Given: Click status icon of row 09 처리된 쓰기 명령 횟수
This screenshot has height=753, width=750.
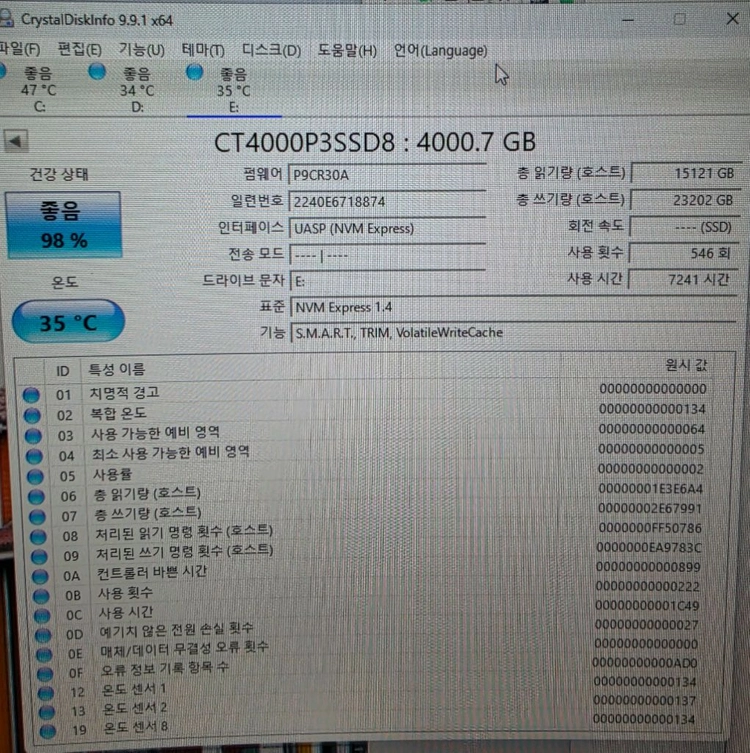Looking at the screenshot, I should [39, 556].
